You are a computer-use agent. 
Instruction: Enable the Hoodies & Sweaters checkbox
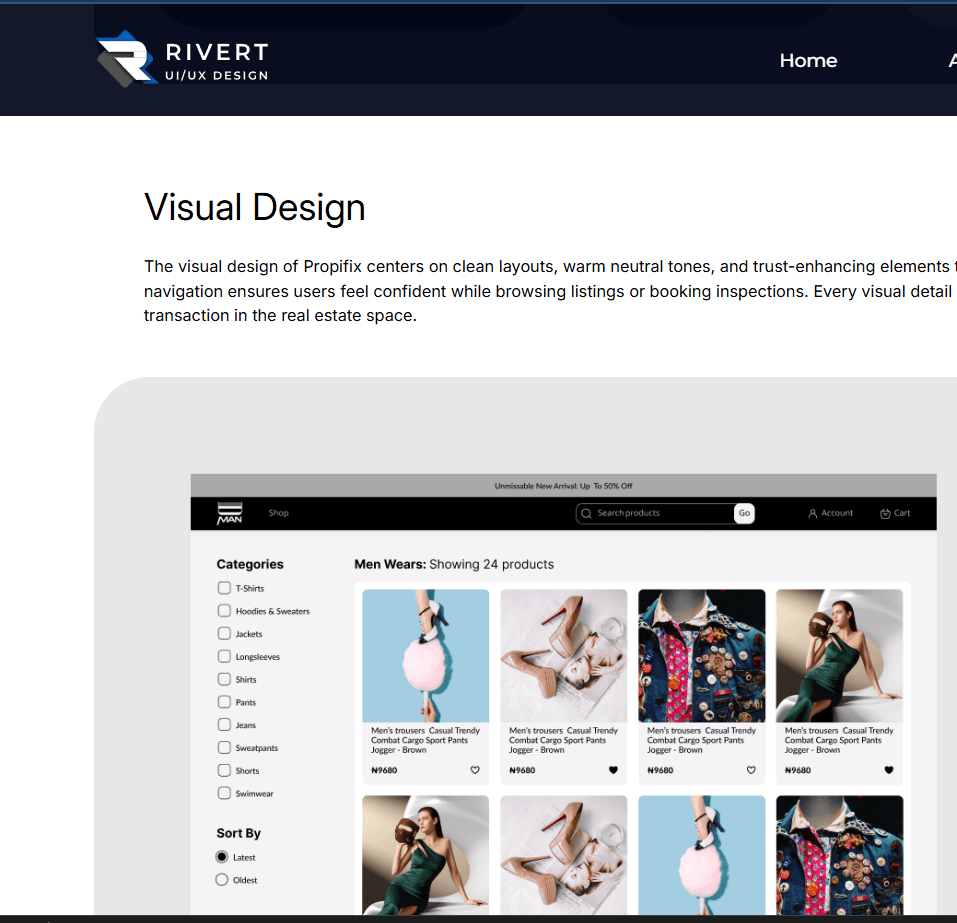[224, 611]
